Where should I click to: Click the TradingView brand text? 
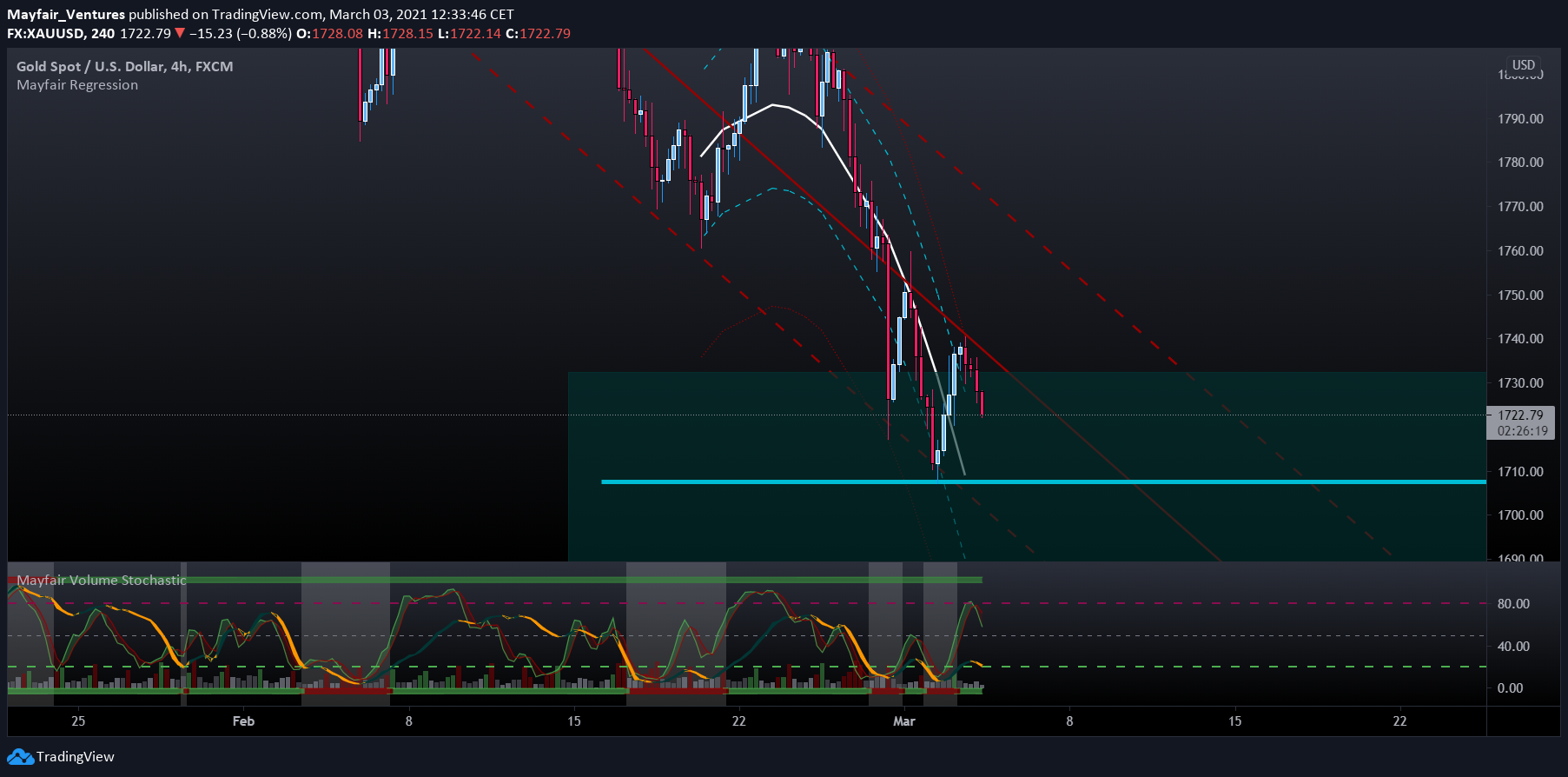[76, 757]
